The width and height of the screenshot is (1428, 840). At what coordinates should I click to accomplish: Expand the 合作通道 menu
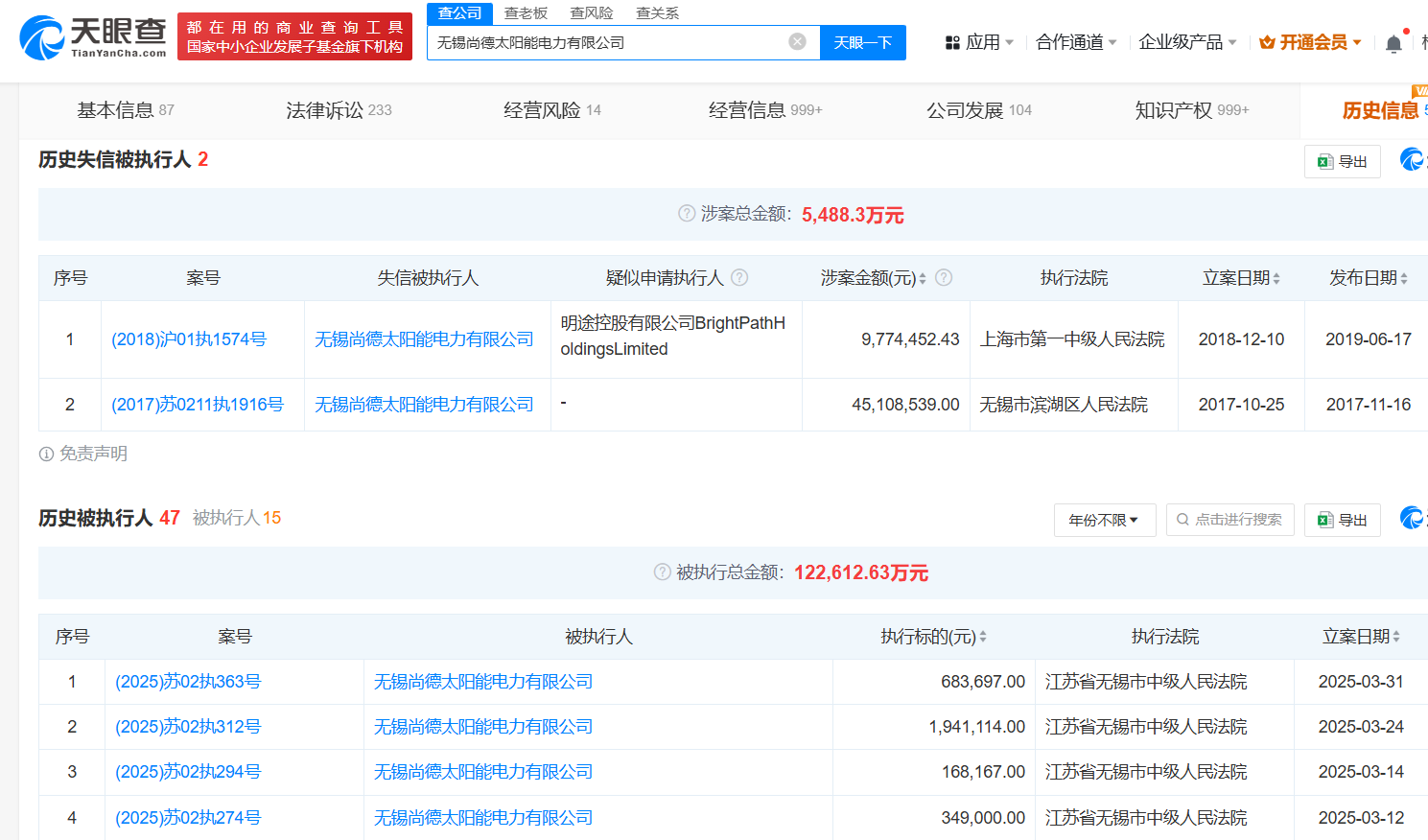click(x=1076, y=42)
